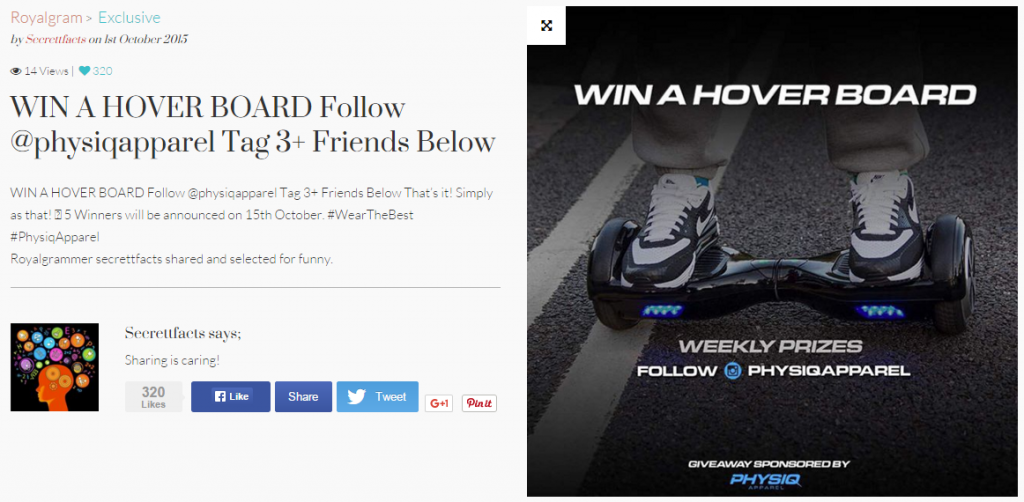Open the Exclusive category link
Viewport: 1024px width, 502px height.
coord(129,18)
